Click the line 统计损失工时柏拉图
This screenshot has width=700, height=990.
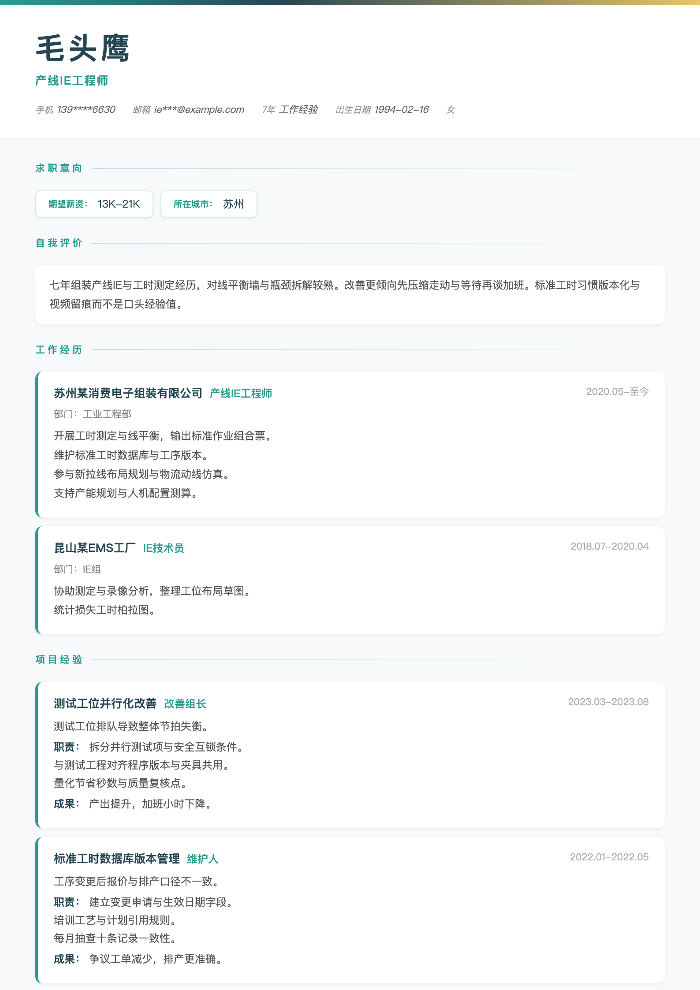click(105, 611)
